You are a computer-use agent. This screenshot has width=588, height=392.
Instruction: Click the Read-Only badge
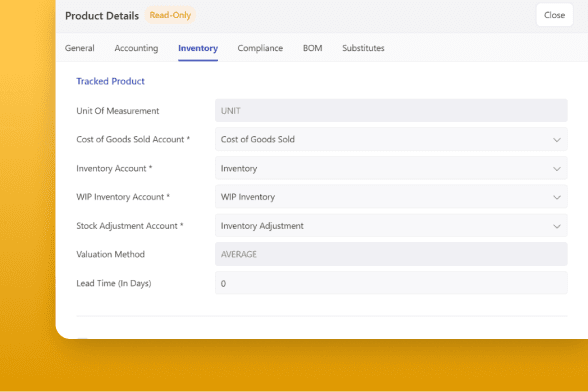tap(170, 15)
